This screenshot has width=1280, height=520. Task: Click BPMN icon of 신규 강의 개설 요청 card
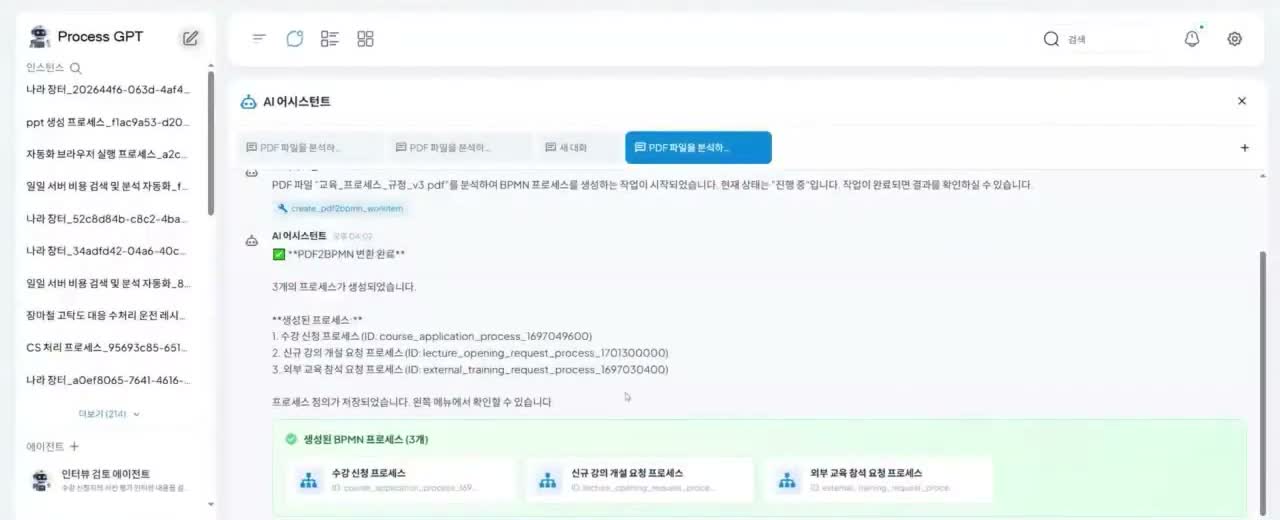coord(547,480)
